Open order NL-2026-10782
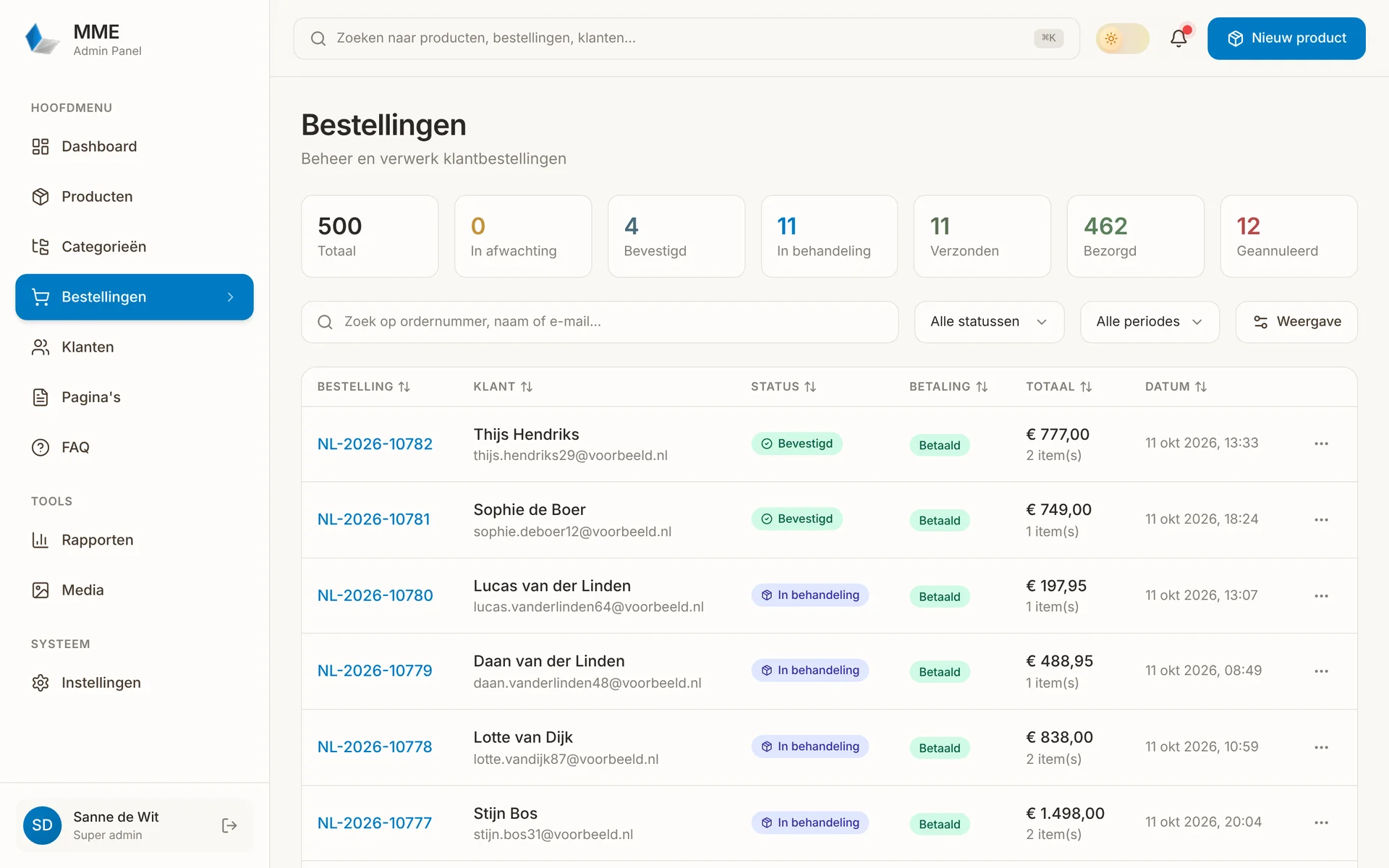The image size is (1389, 868). [x=375, y=444]
